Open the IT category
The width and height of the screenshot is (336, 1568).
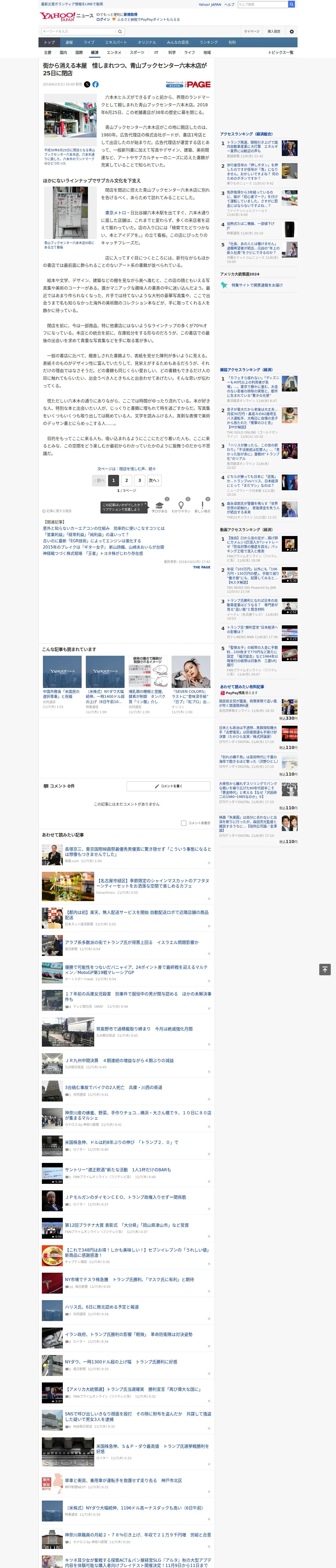tap(156, 52)
